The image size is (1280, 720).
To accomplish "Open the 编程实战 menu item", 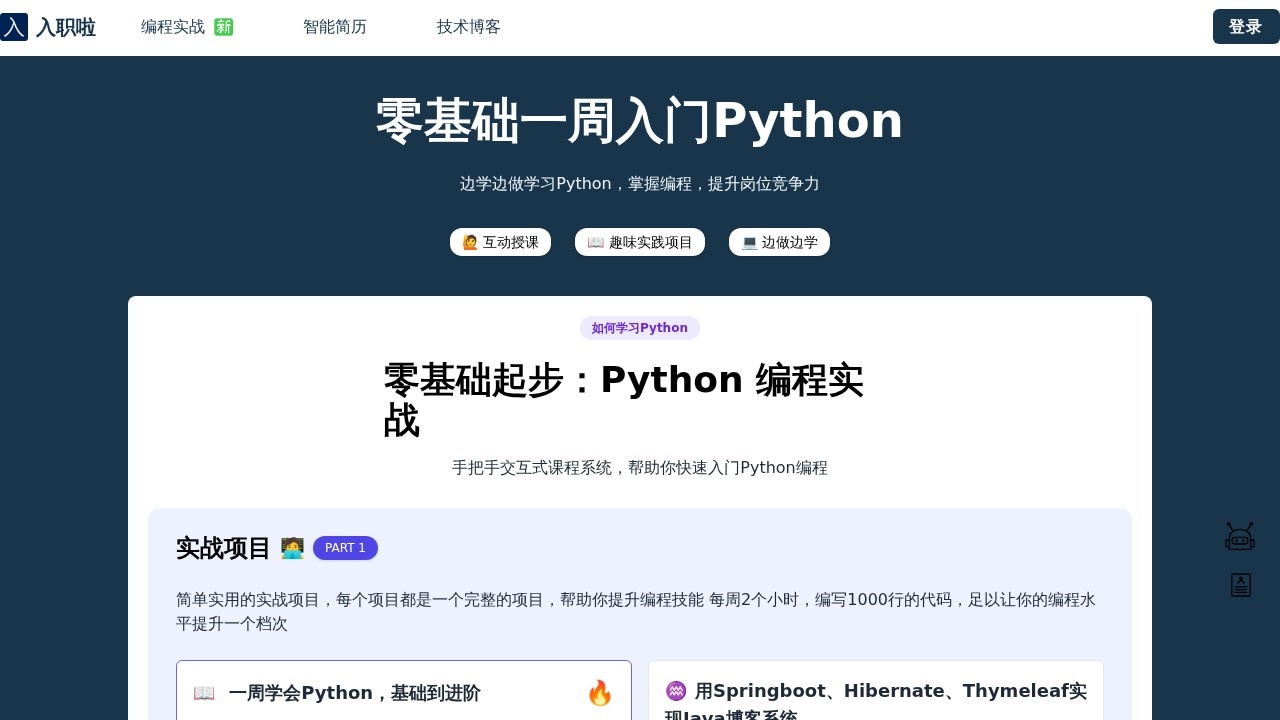I will 172,27.
